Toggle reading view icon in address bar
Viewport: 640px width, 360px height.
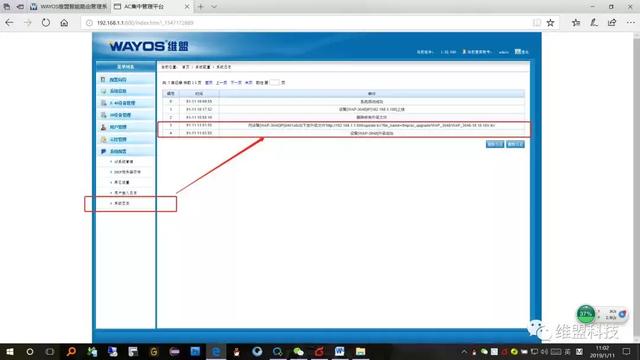537,23
